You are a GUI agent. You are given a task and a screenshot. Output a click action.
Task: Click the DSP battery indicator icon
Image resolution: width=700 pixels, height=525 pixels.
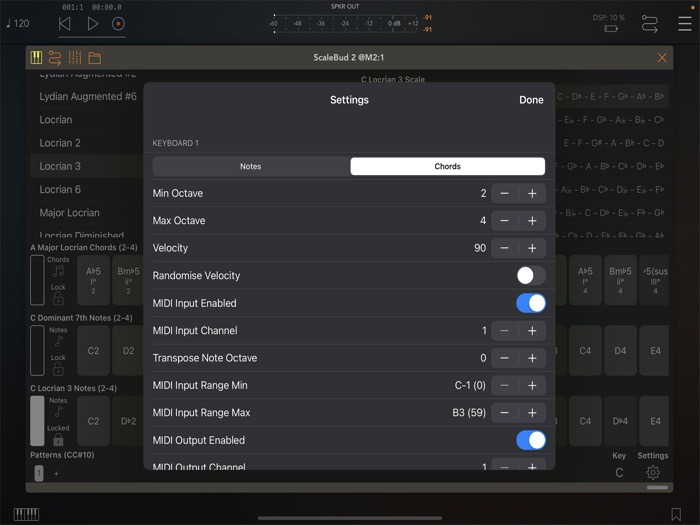point(611,29)
